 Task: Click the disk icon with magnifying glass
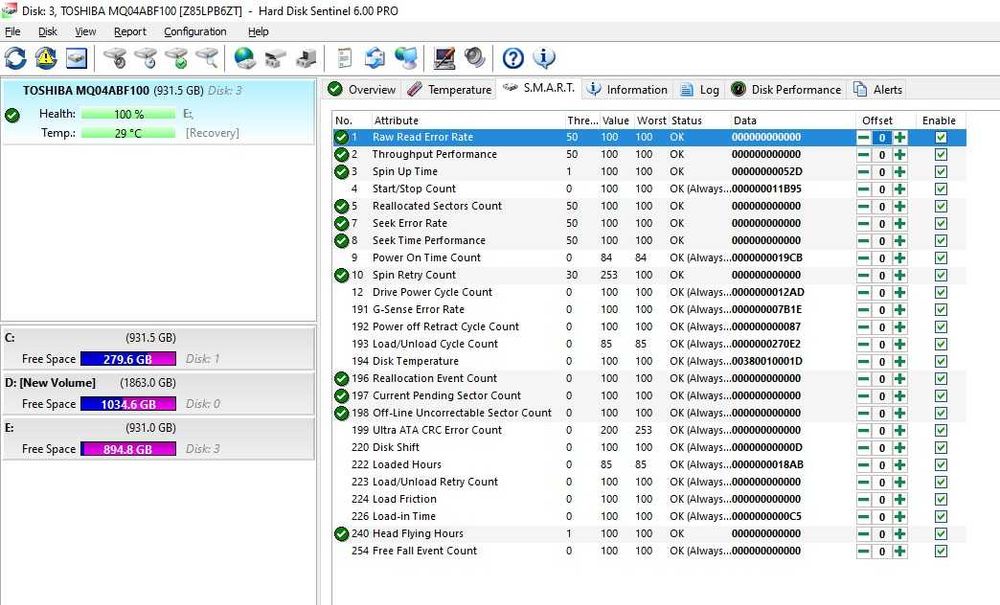[x=207, y=58]
